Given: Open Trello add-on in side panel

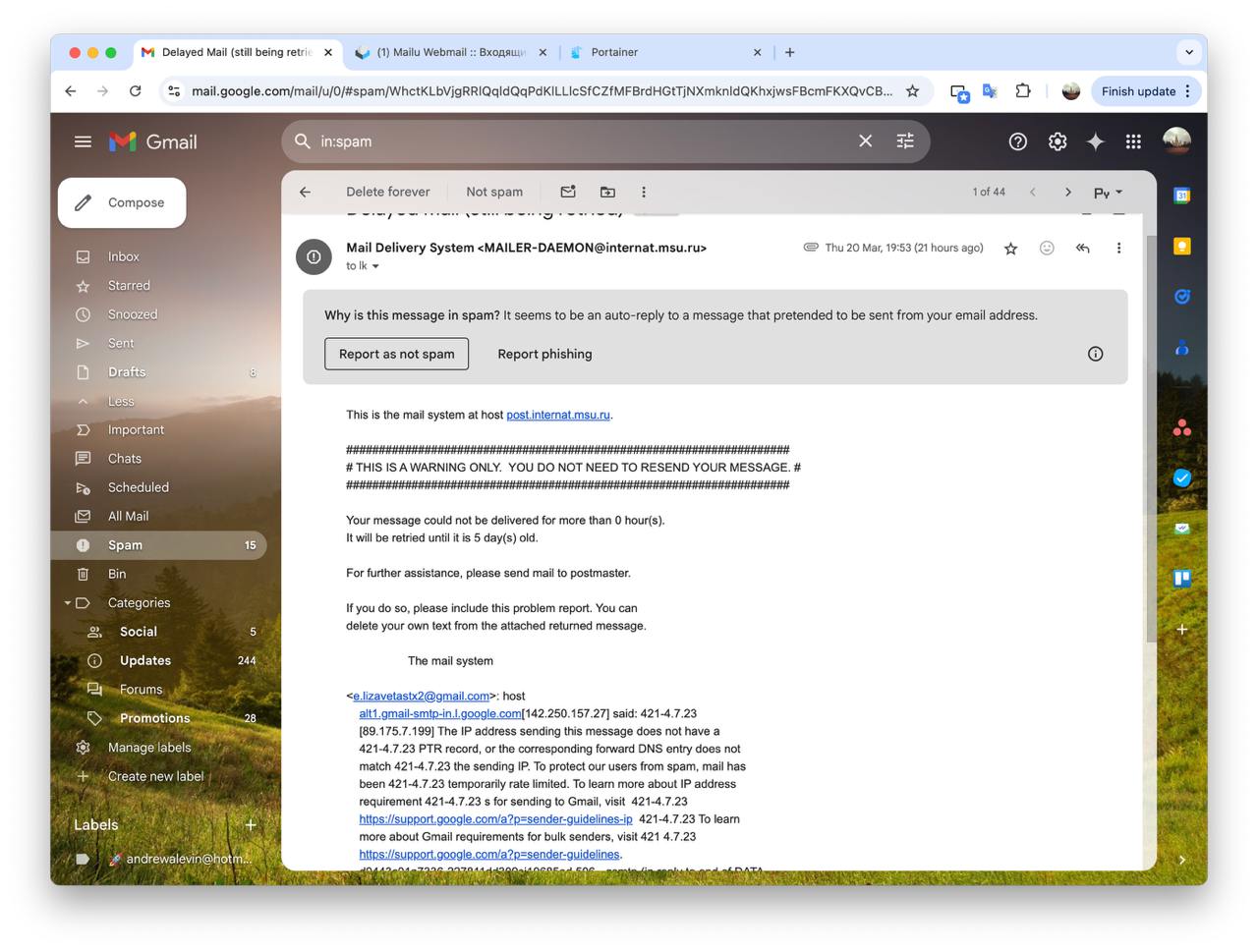Looking at the screenshot, I should [1182, 579].
